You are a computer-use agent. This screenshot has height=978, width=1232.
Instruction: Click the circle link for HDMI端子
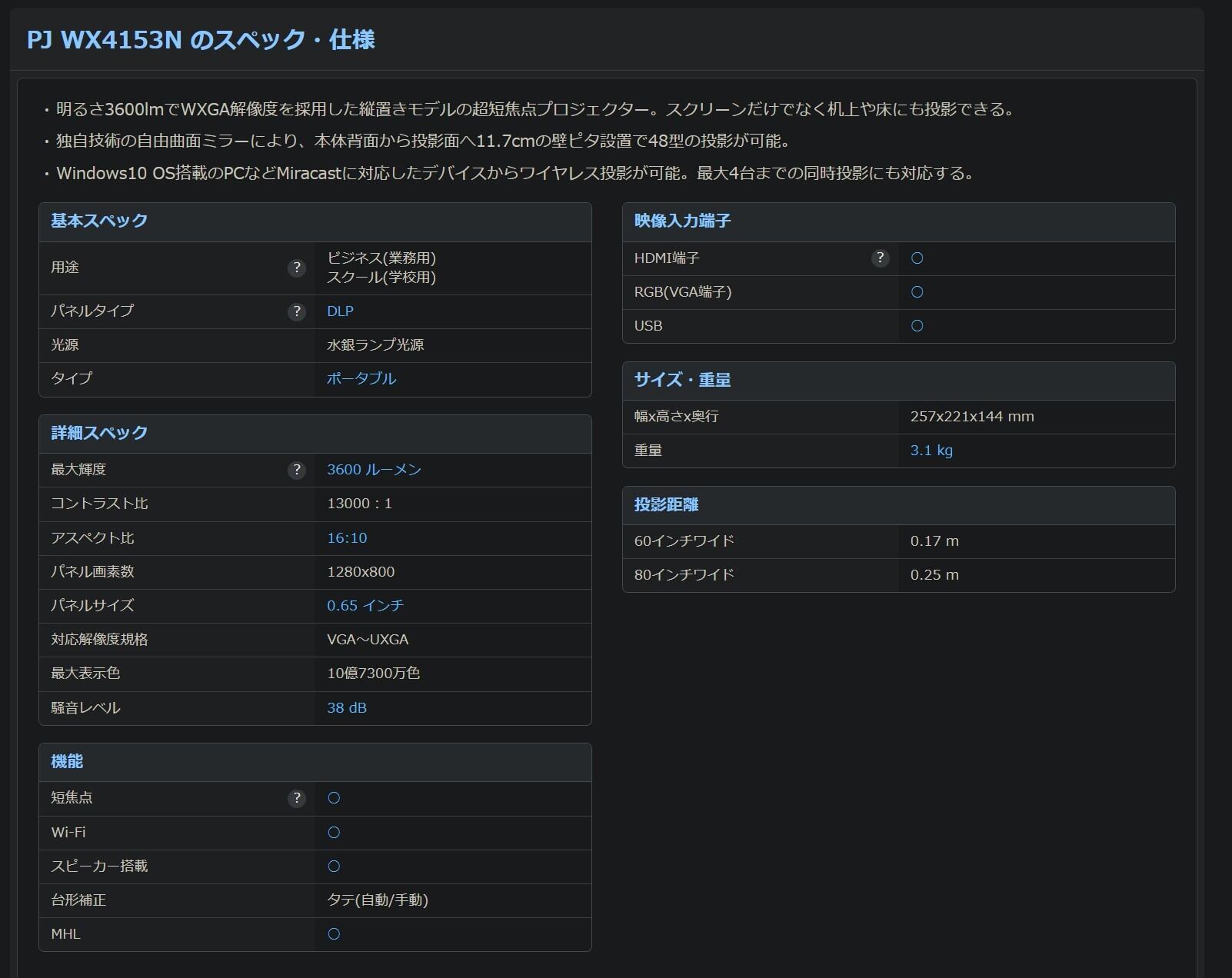[x=917, y=258]
